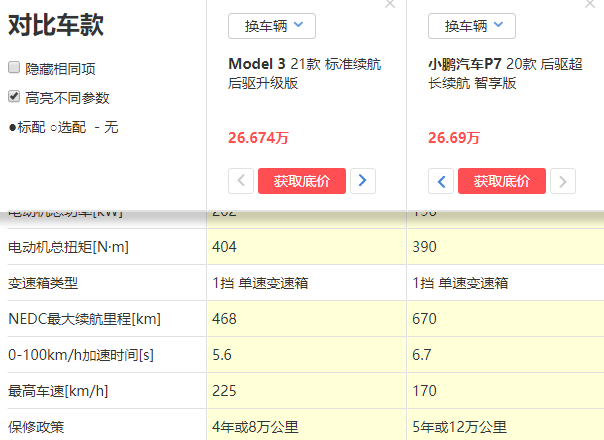604x440 pixels.
Task: Select Model 3 price 26.674万
Action: point(258,138)
